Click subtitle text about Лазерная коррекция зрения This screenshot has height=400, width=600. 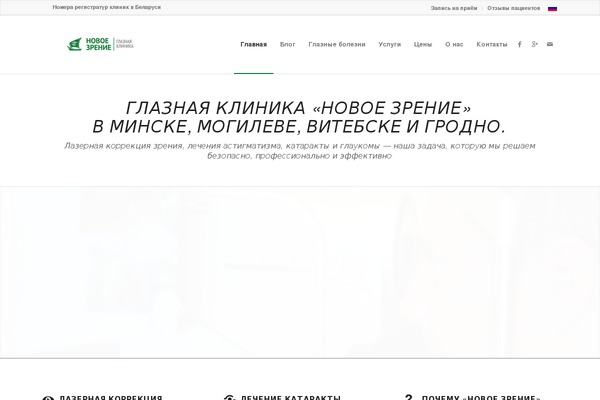tap(300, 151)
